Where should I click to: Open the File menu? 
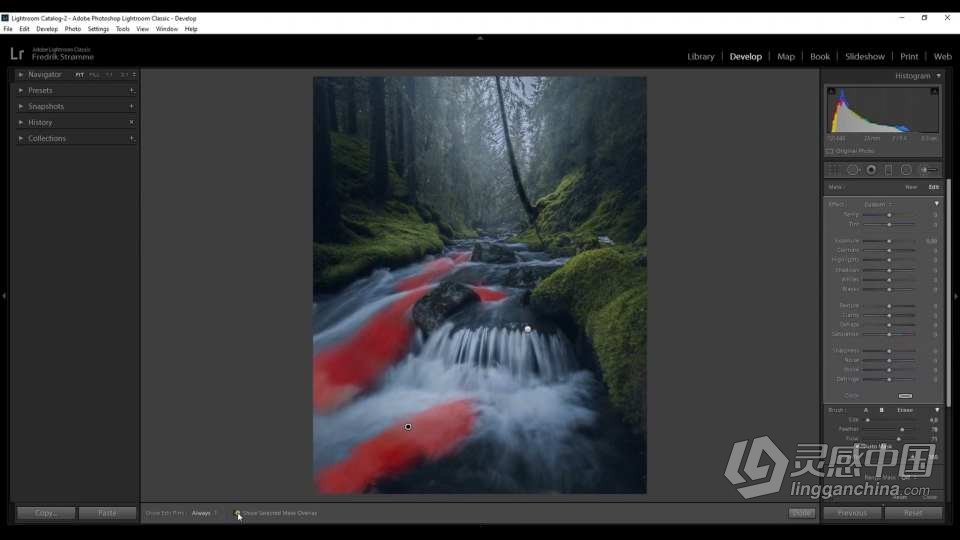(x=8, y=29)
